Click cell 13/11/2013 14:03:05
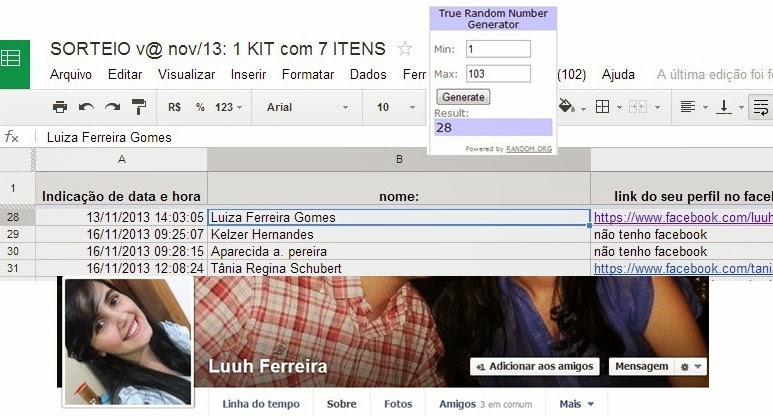 tap(121, 217)
